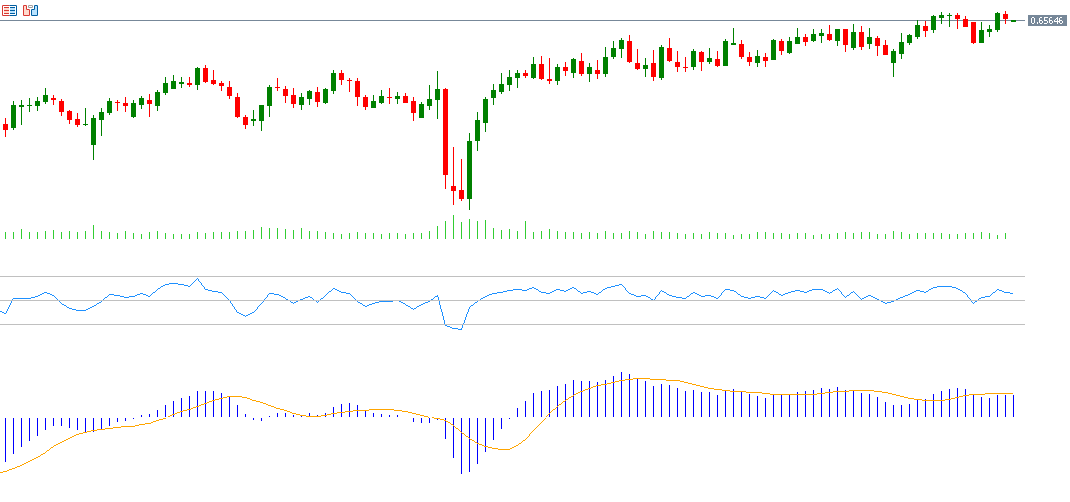Click the large red crash candle body

(446, 130)
